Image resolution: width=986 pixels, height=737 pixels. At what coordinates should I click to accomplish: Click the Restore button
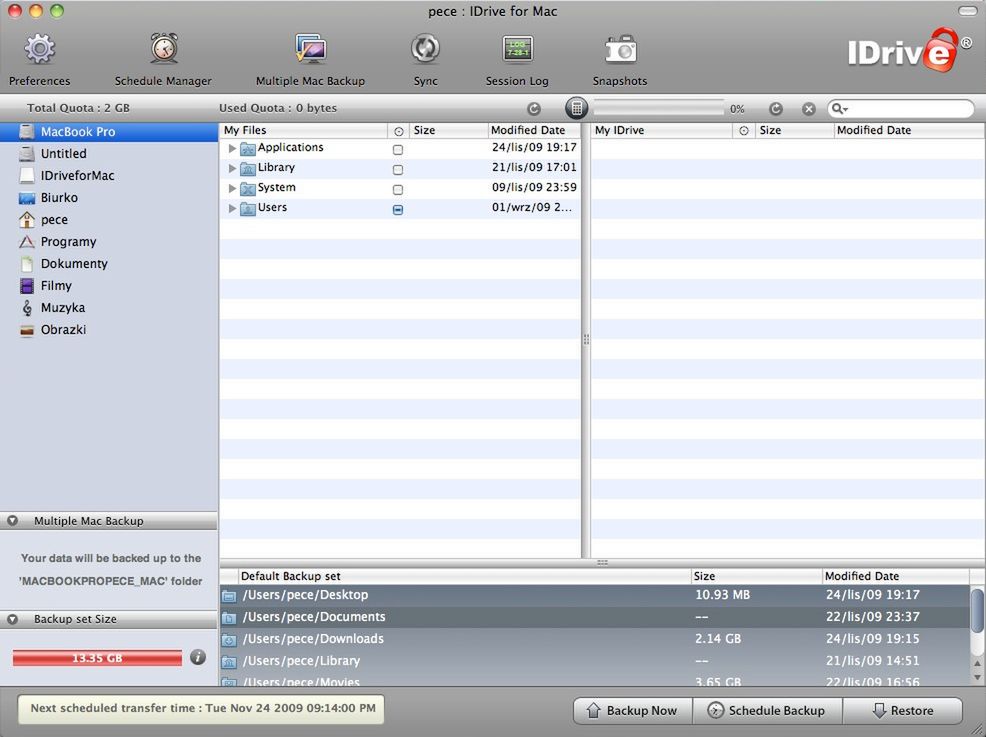903,711
